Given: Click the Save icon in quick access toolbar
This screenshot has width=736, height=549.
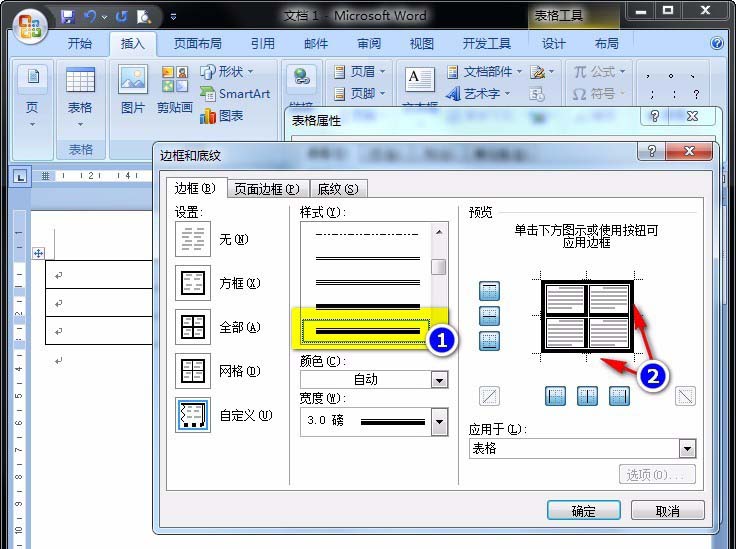Looking at the screenshot, I should [68, 16].
